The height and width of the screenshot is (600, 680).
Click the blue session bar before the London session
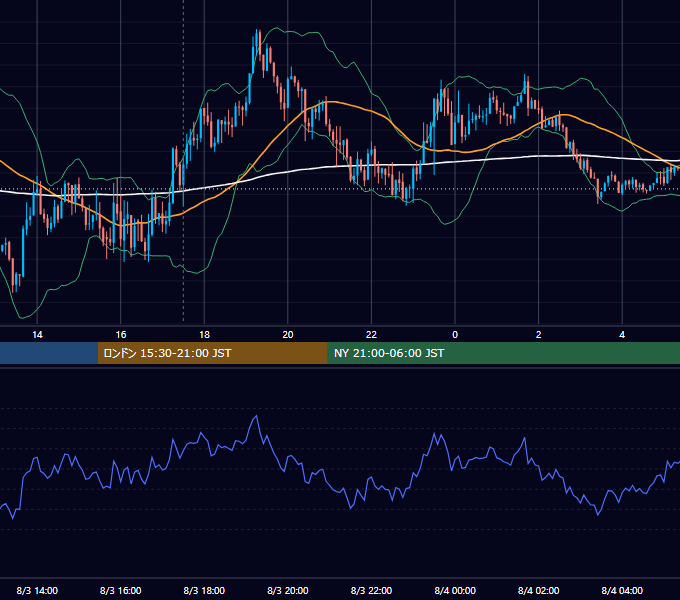[49, 353]
